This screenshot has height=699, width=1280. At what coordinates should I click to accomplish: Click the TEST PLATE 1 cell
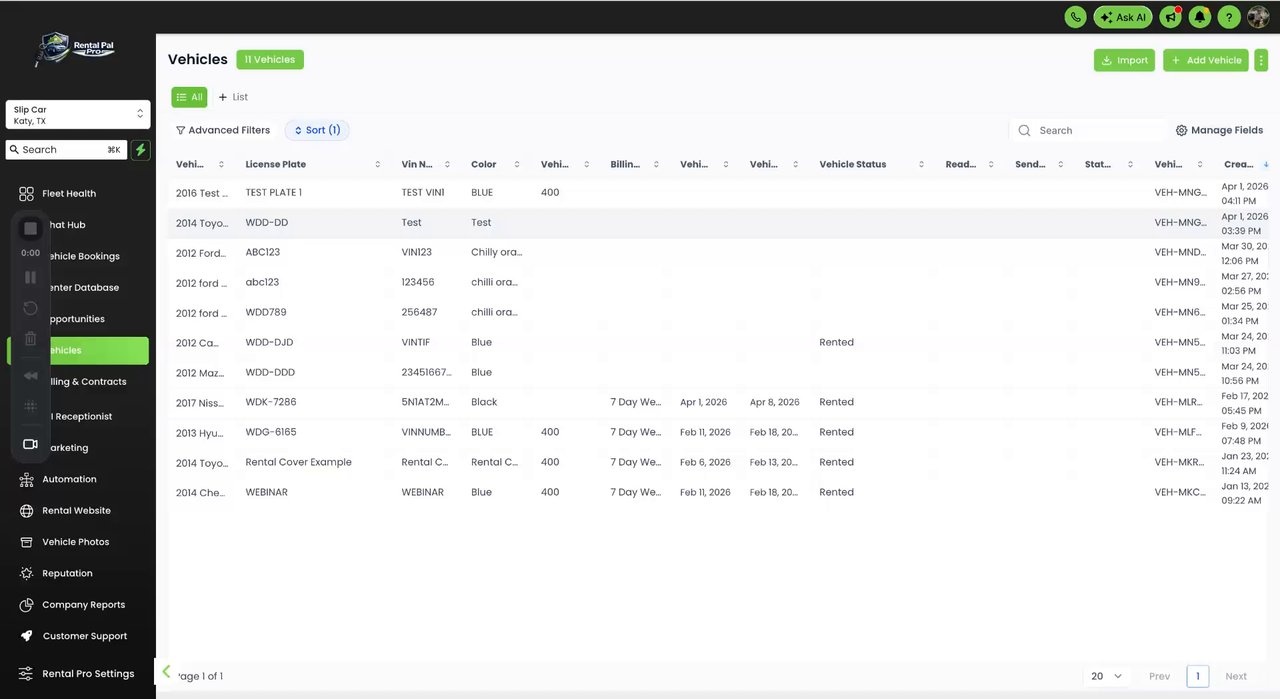(273, 192)
